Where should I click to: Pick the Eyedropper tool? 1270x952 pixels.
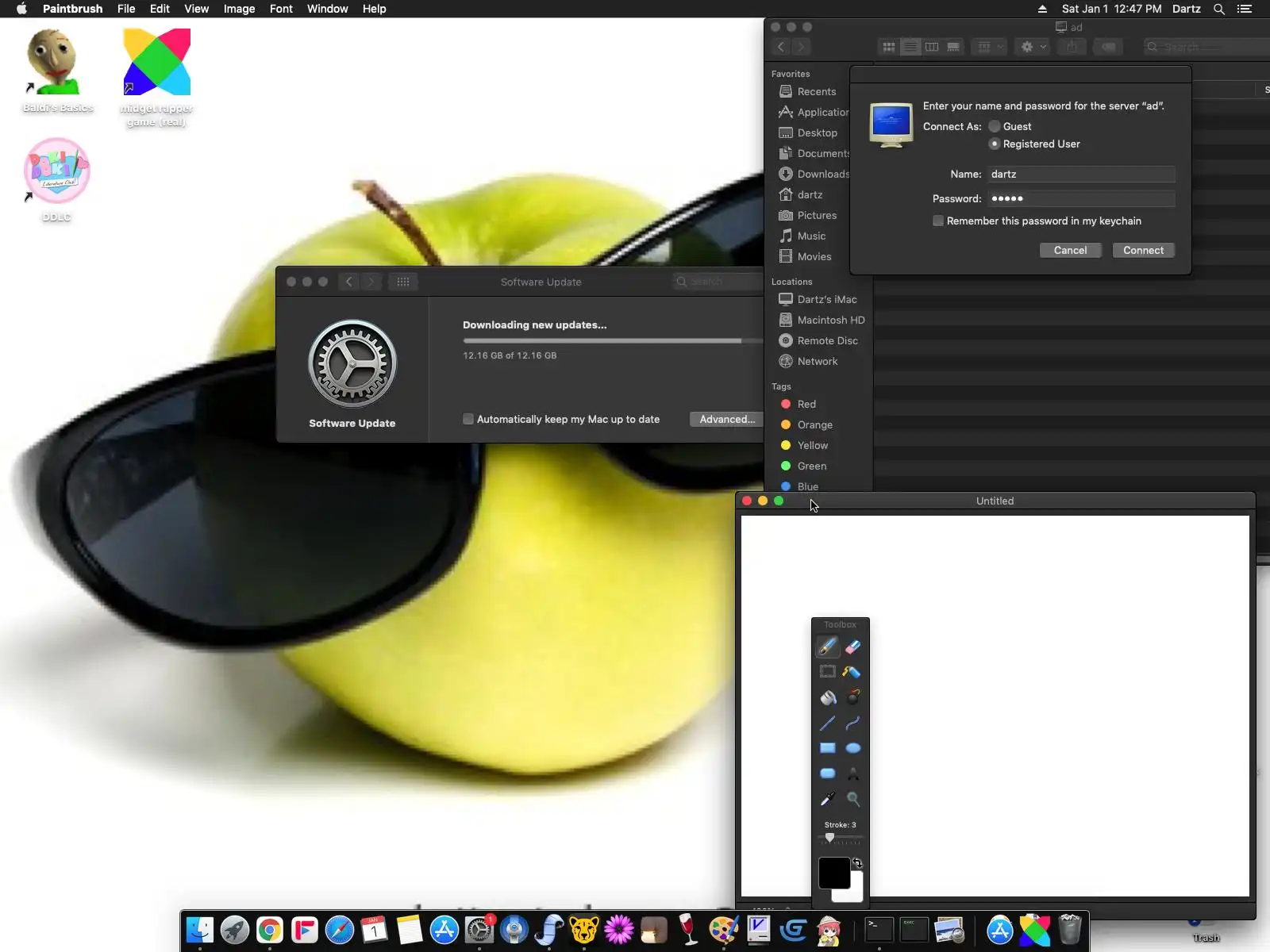[x=827, y=799]
